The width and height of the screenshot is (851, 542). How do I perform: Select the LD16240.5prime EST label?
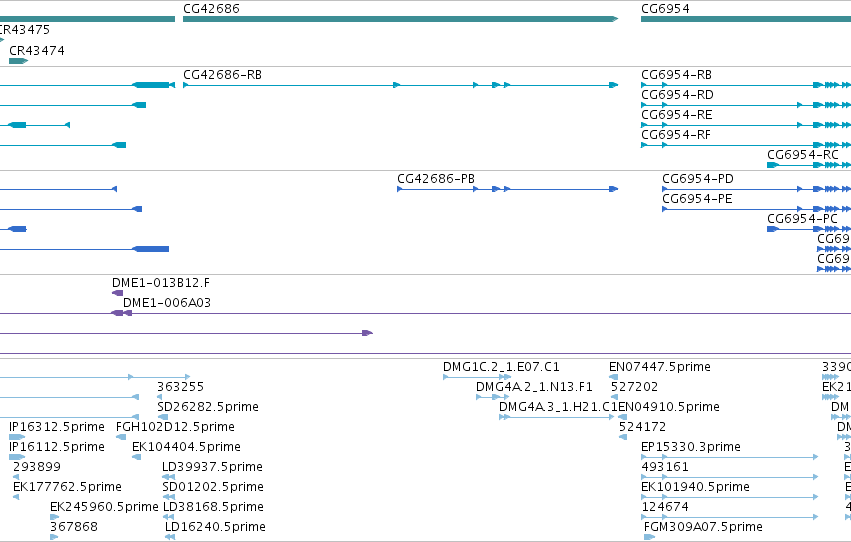click(215, 527)
